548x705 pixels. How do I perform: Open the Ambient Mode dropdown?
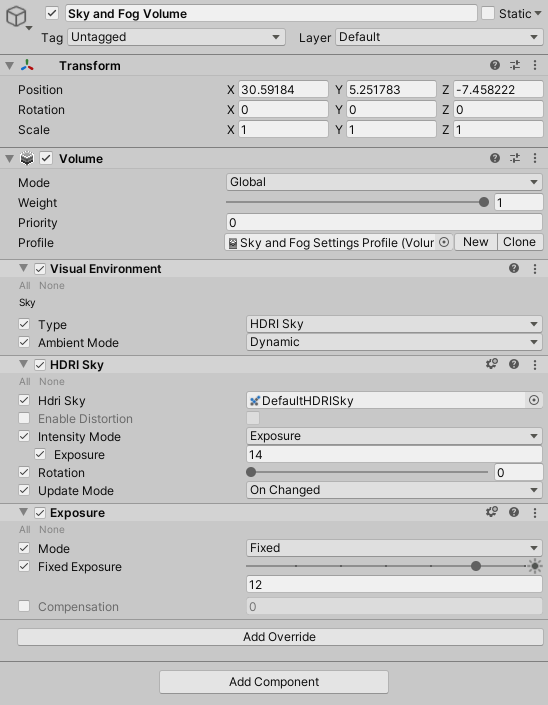tap(394, 342)
